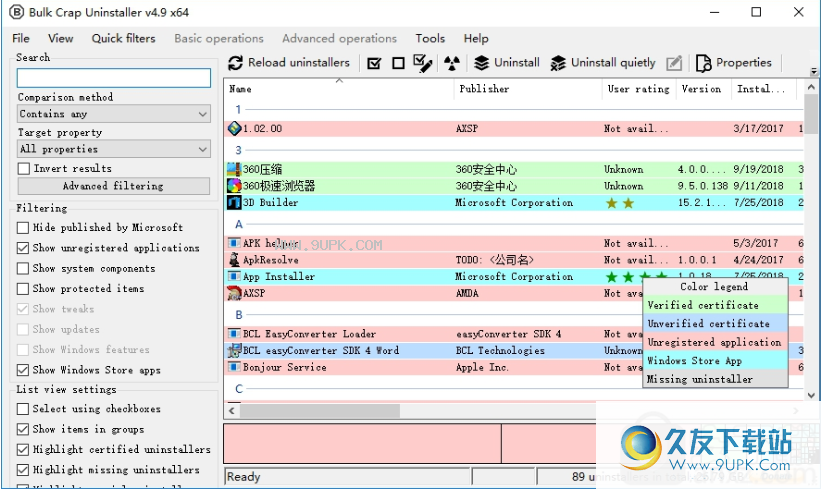822x495 pixels.
Task: Click the AXSP app icon in group A
Action: click(x=234, y=293)
